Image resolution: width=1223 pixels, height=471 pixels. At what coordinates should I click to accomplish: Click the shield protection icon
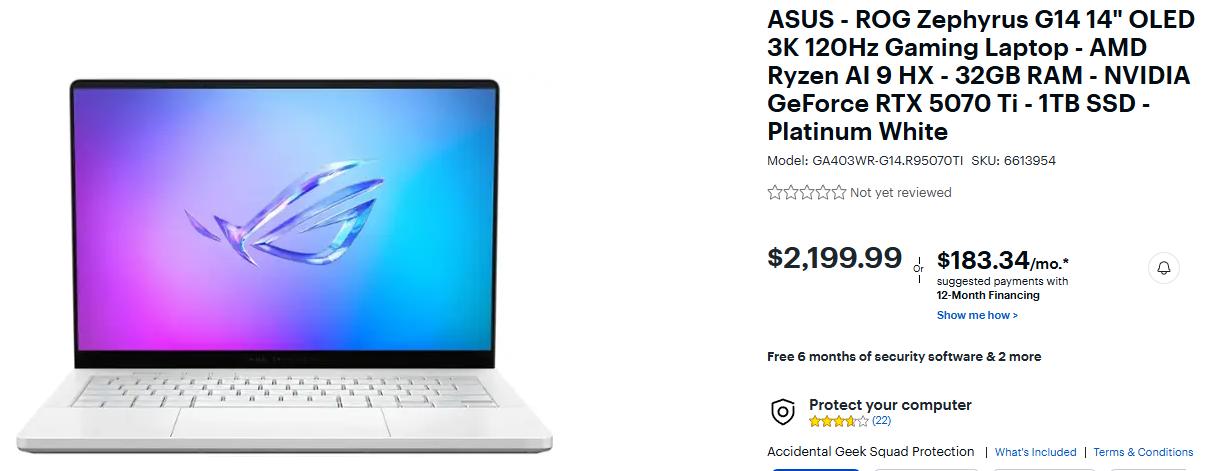[782, 412]
